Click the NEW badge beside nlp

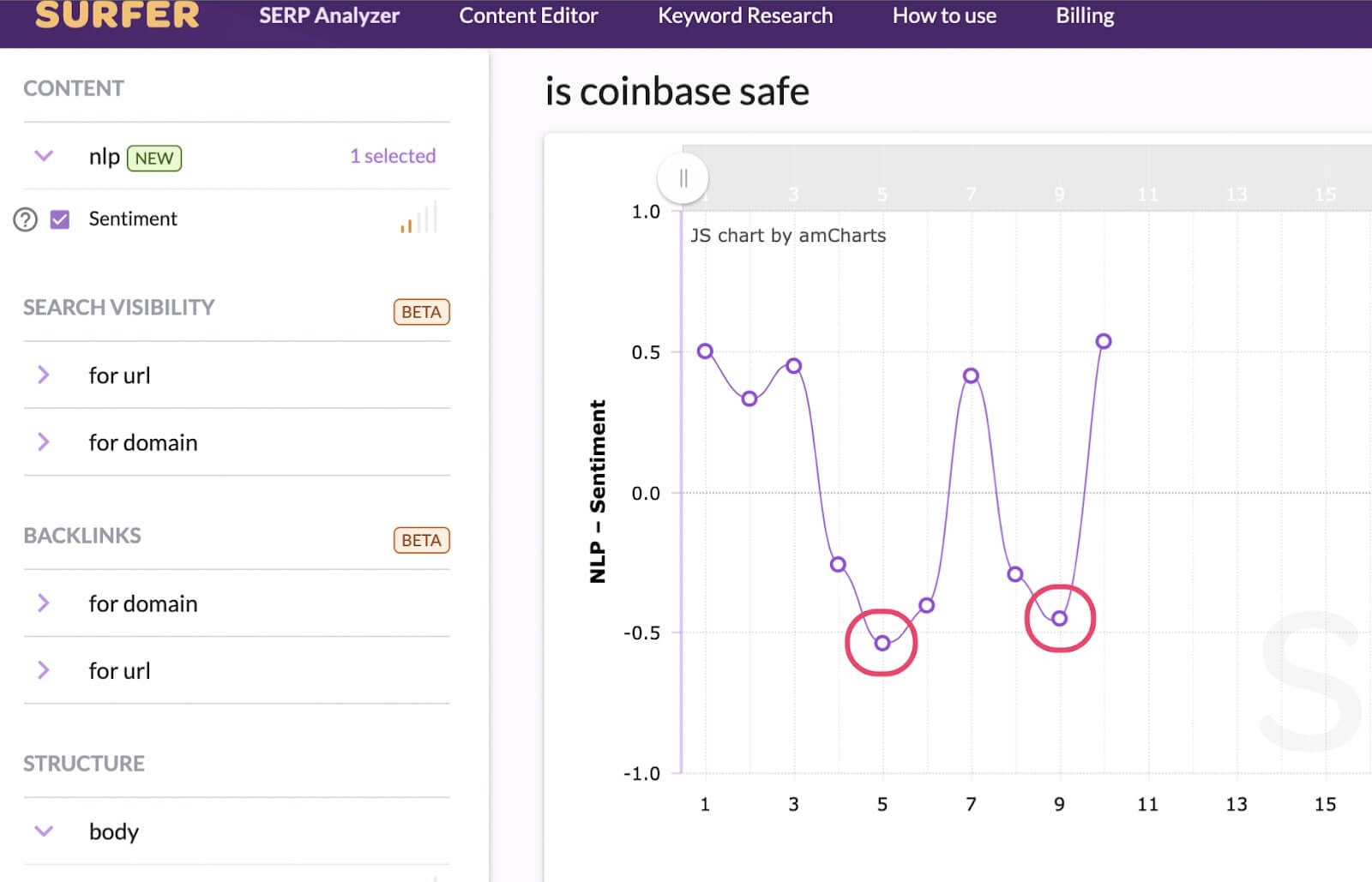point(154,159)
